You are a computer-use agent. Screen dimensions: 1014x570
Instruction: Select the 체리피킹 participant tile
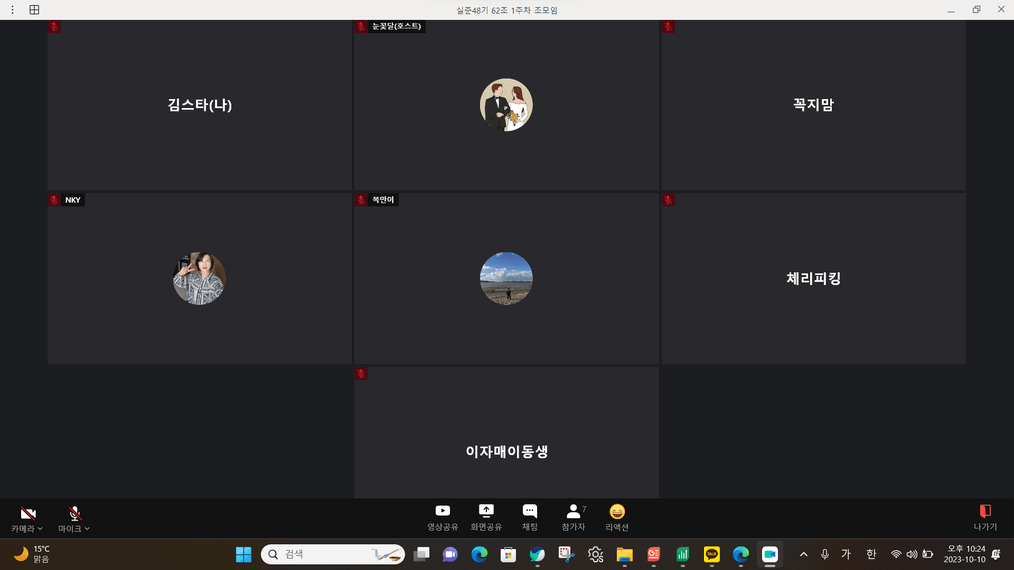(813, 278)
